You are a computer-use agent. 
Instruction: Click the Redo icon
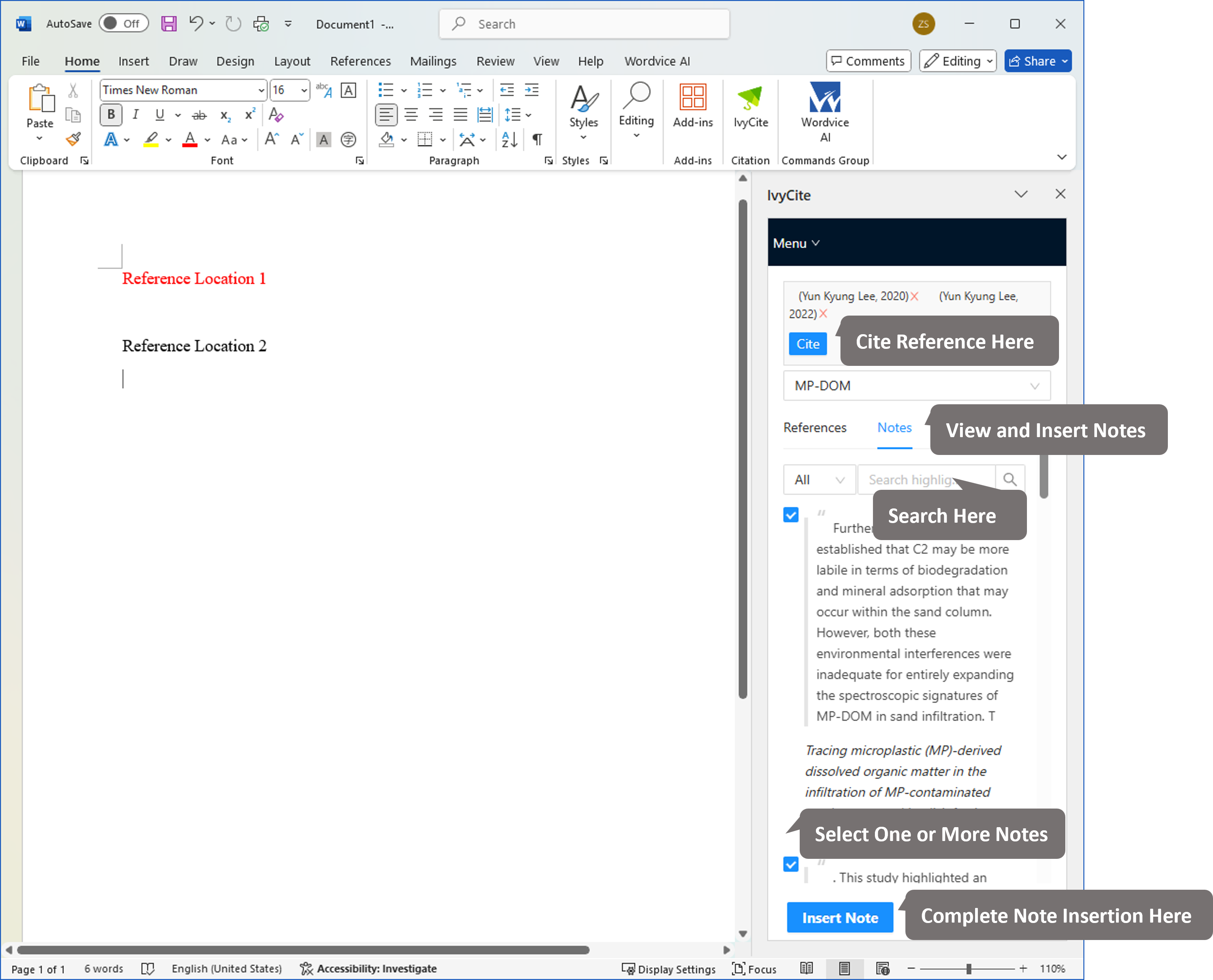(233, 24)
